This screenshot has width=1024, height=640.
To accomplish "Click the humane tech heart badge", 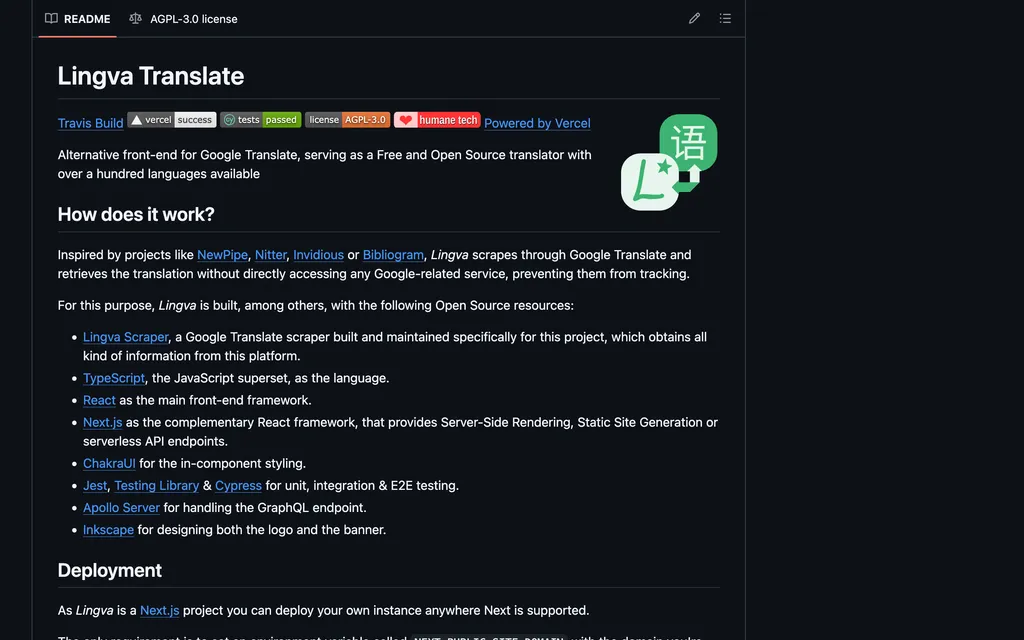I will pyautogui.click(x=437, y=120).
